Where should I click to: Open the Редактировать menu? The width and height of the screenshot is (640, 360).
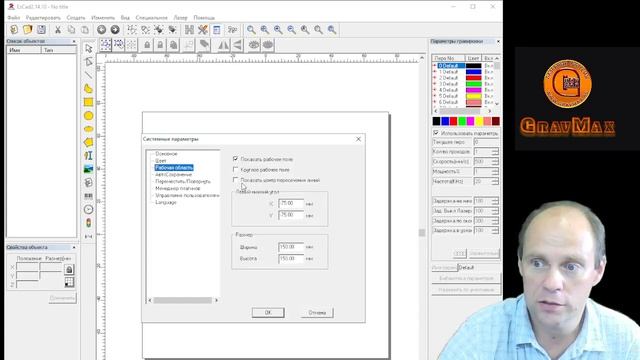pyautogui.click(x=43, y=18)
